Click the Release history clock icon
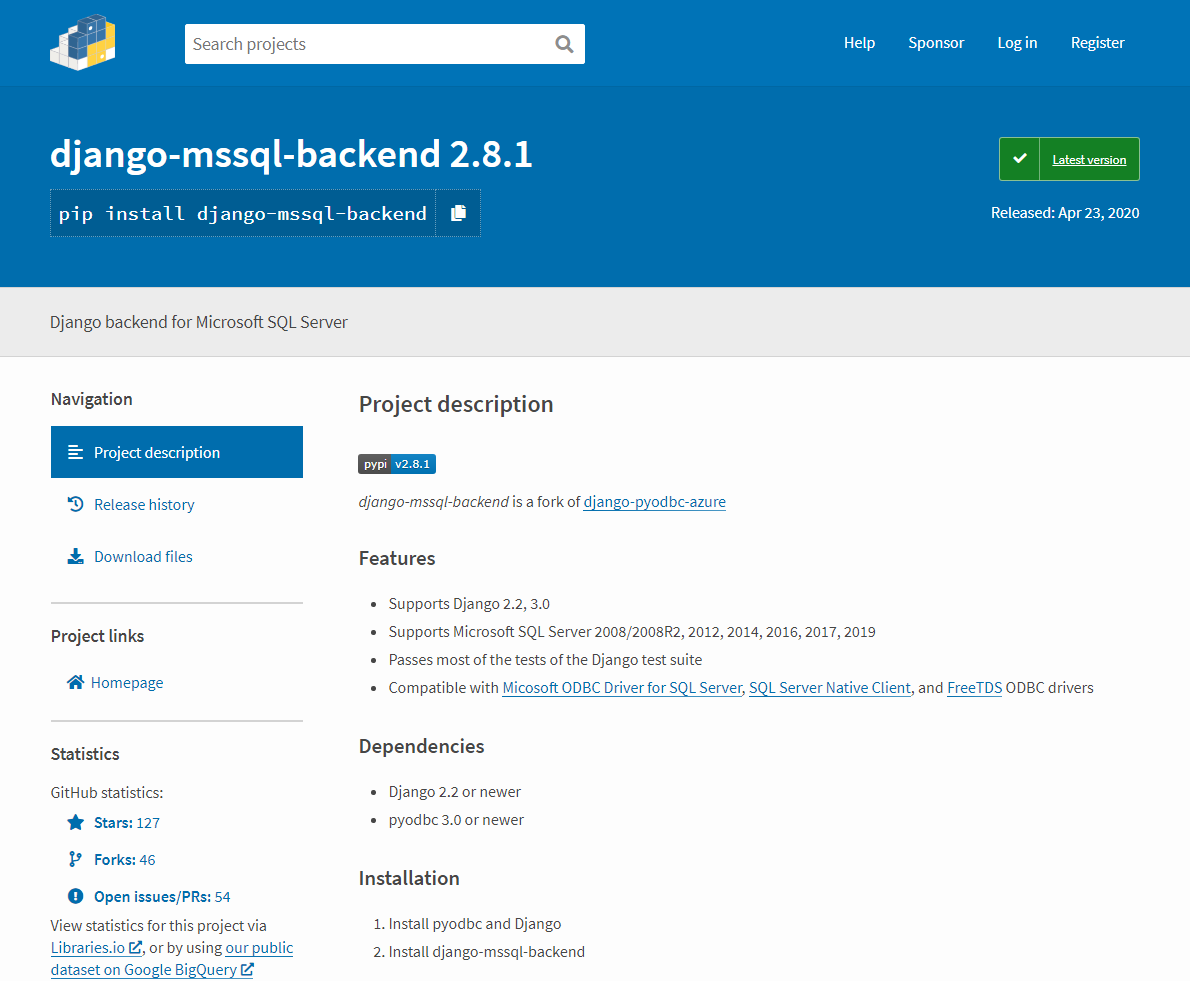The width and height of the screenshot is (1190, 981). coord(75,504)
